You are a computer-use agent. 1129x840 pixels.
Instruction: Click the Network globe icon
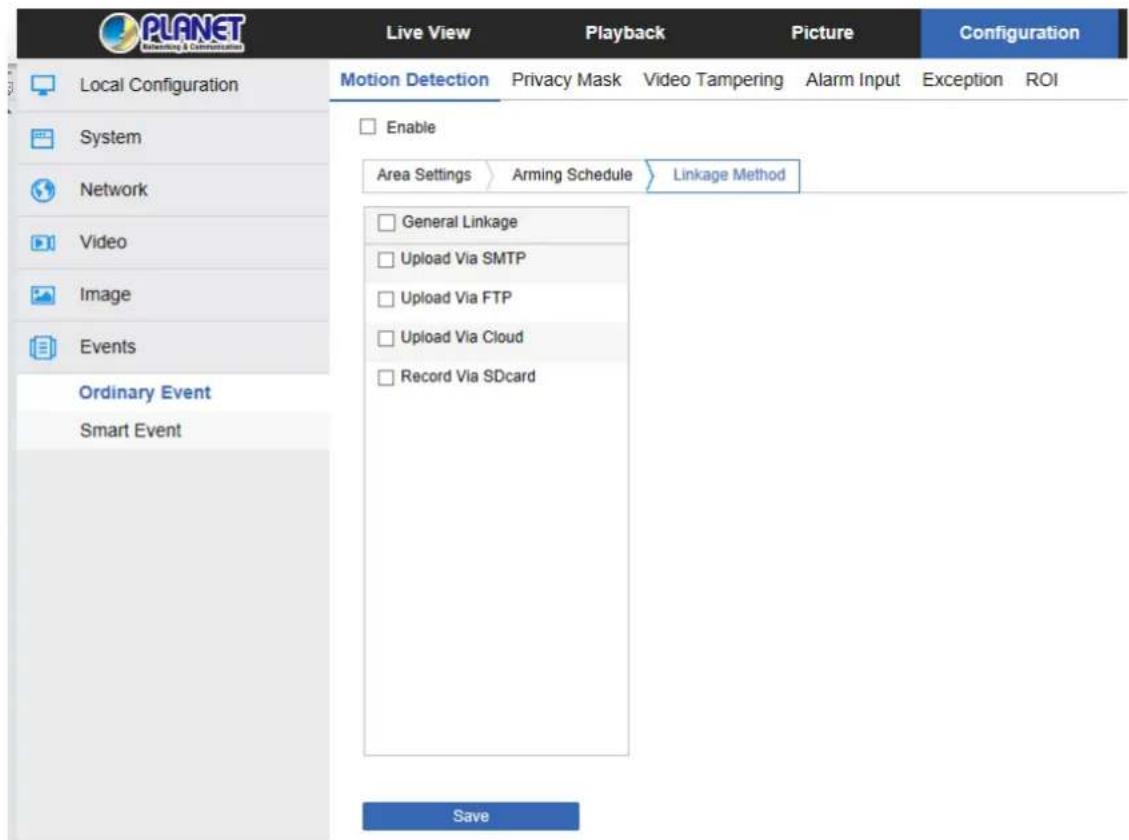(43, 190)
